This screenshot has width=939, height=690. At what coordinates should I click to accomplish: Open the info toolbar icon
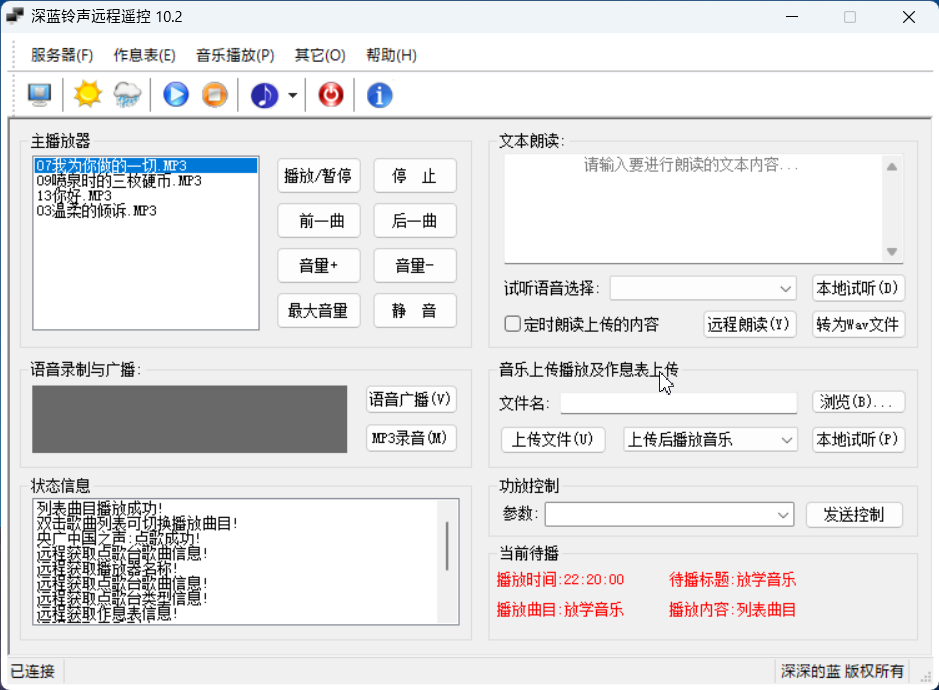click(x=378, y=93)
